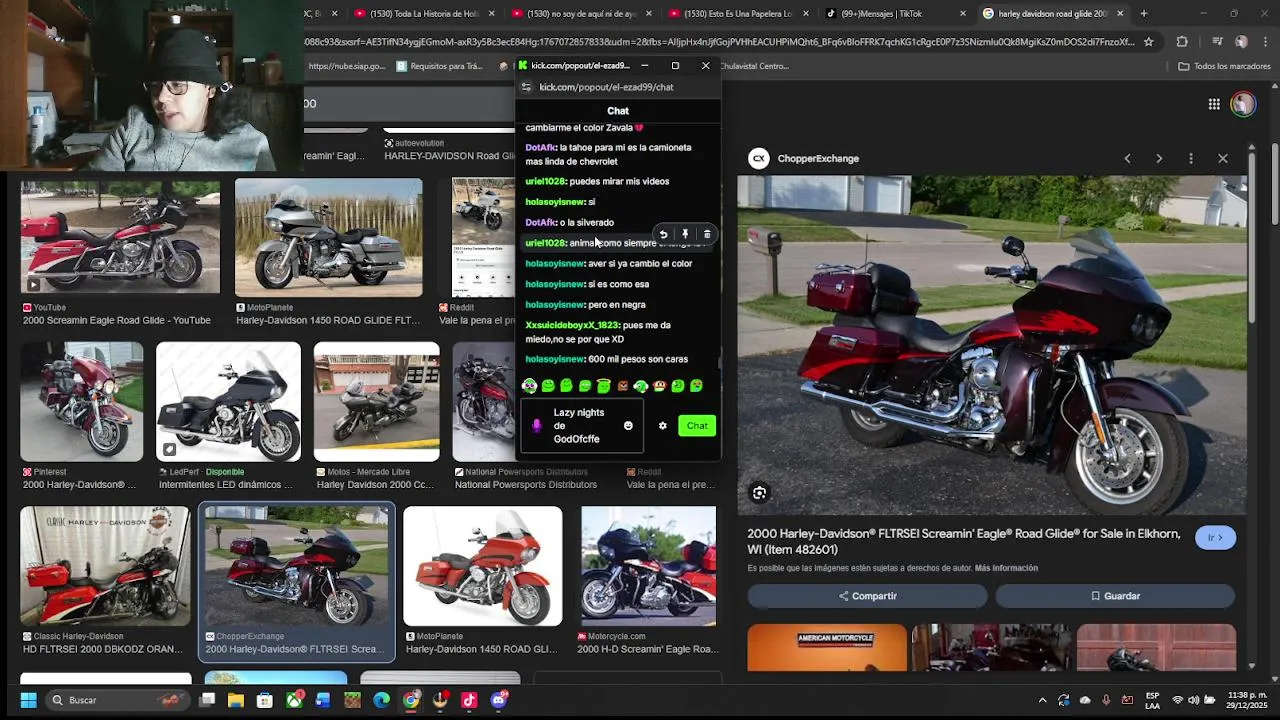Open the ESP LAA language switcher
The height and width of the screenshot is (720, 1280).
point(1153,700)
